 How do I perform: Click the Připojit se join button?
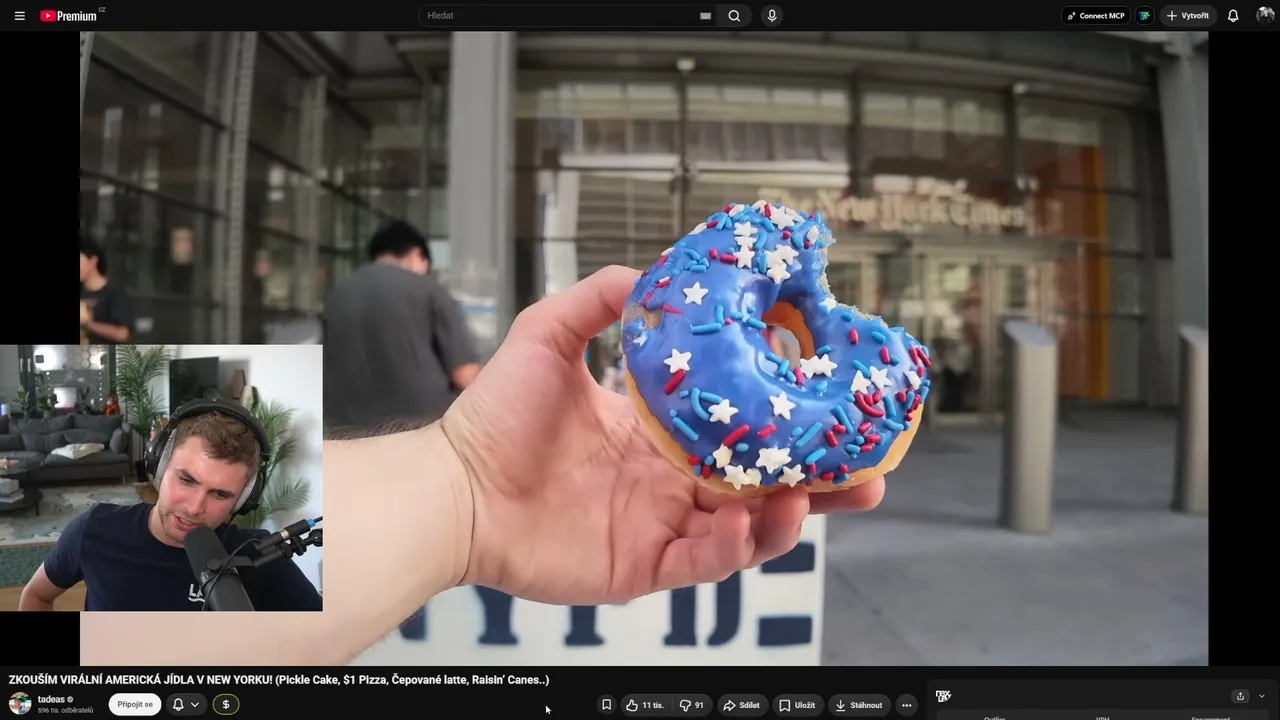[135, 704]
